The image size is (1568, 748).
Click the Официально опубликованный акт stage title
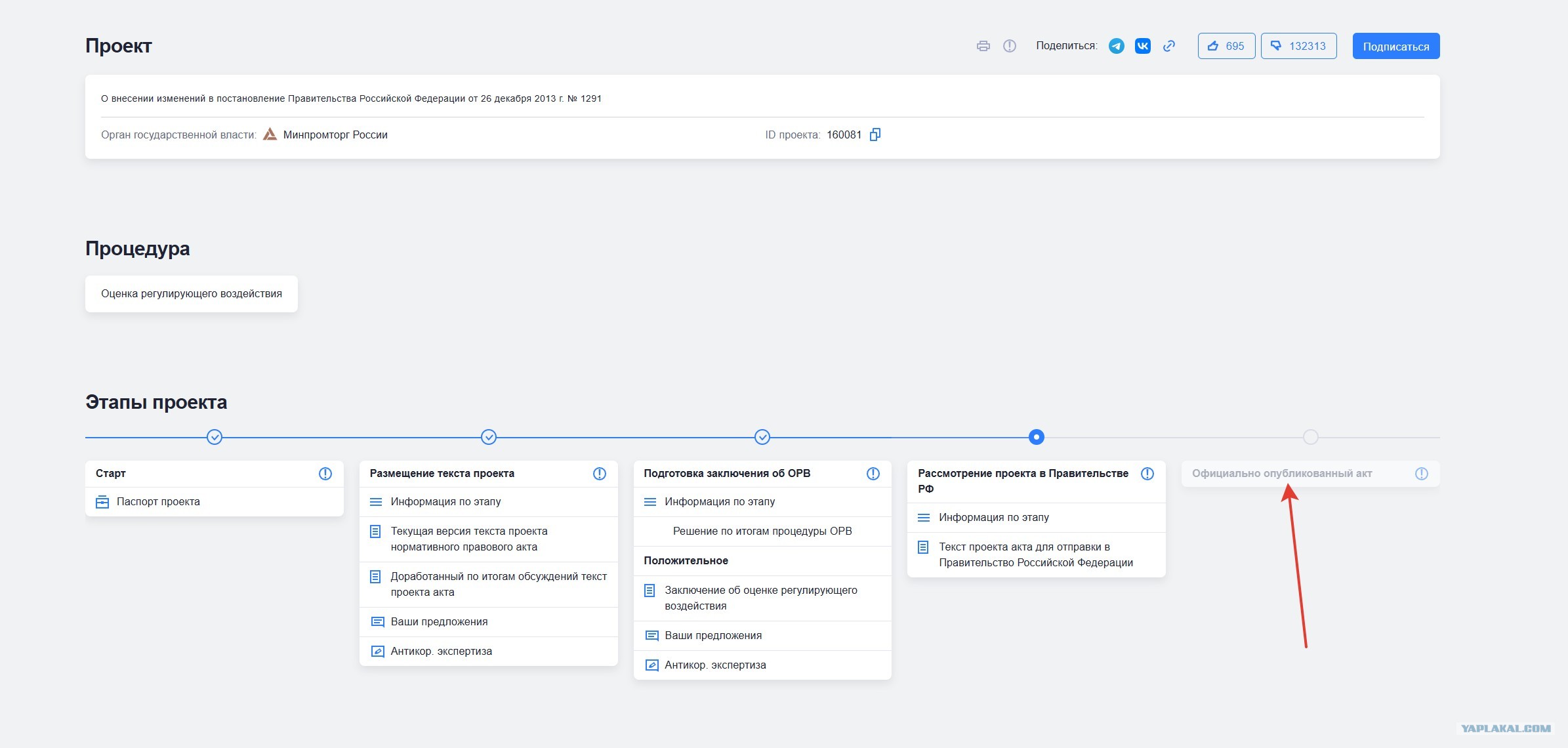[1282, 474]
